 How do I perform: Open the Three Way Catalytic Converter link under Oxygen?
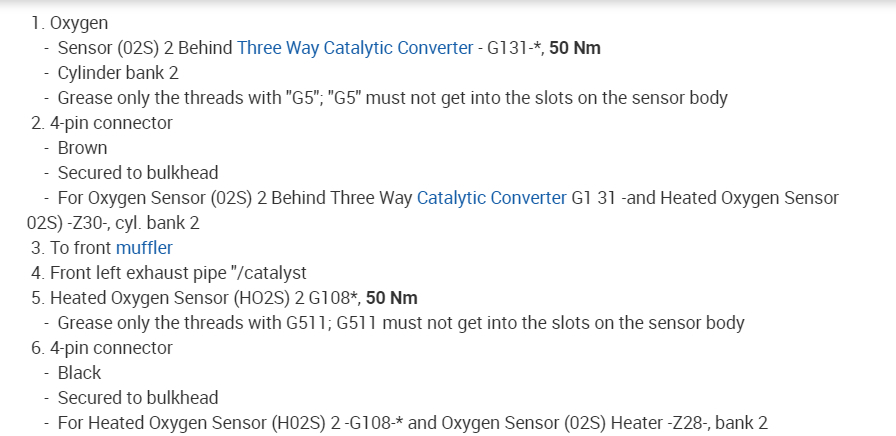point(355,48)
